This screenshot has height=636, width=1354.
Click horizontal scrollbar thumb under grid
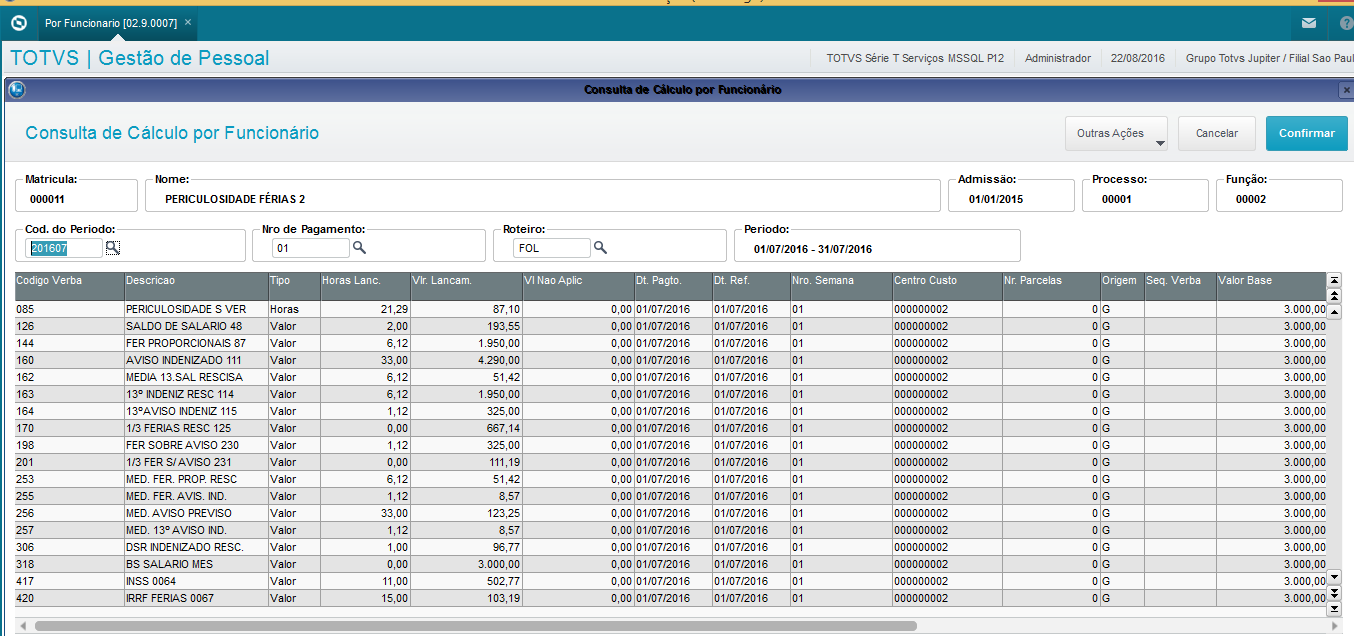pos(475,626)
